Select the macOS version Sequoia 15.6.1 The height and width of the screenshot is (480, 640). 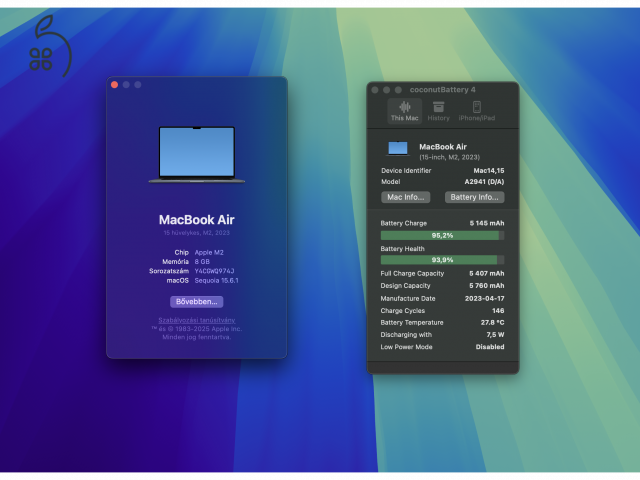(x=216, y=280)
